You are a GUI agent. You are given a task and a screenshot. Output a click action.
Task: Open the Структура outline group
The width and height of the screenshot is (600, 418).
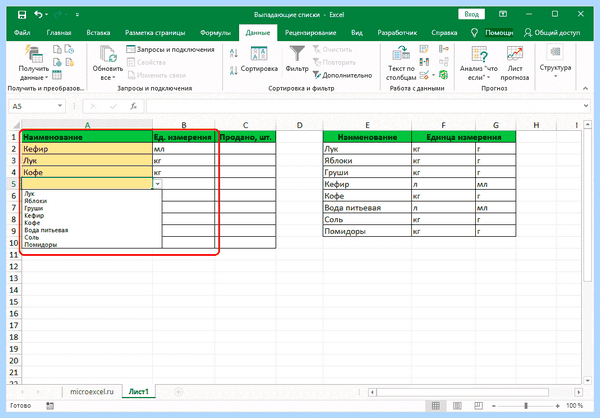[555, 61]
